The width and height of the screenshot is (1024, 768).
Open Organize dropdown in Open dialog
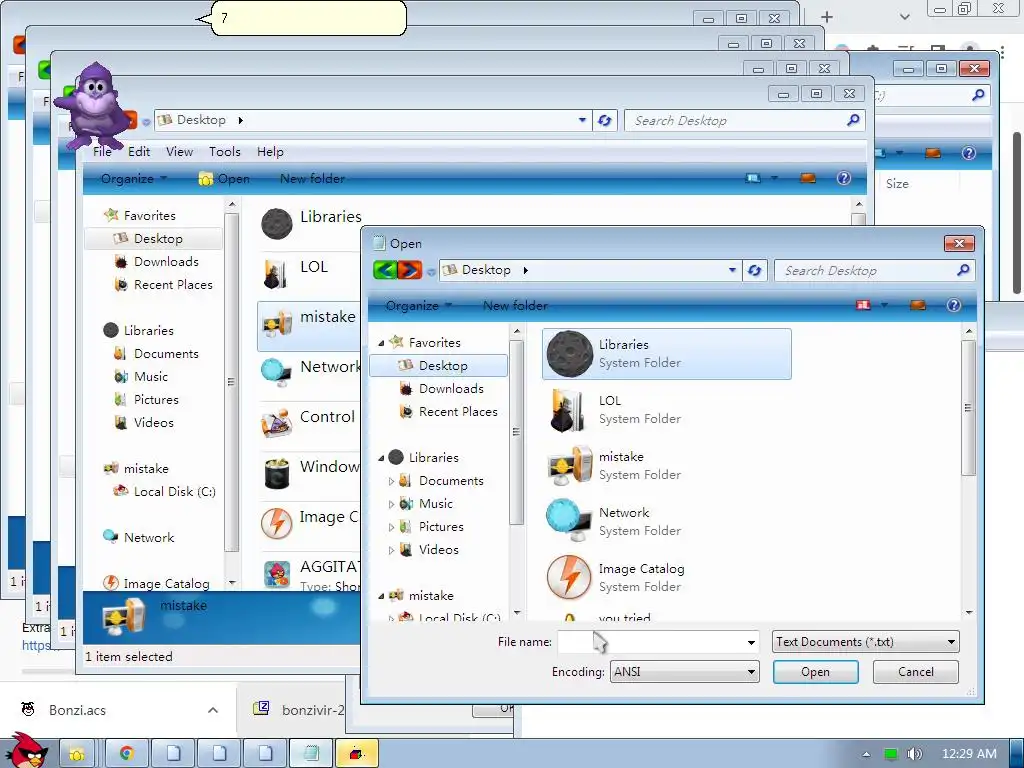pyautogui.click(x=419, y=305)
